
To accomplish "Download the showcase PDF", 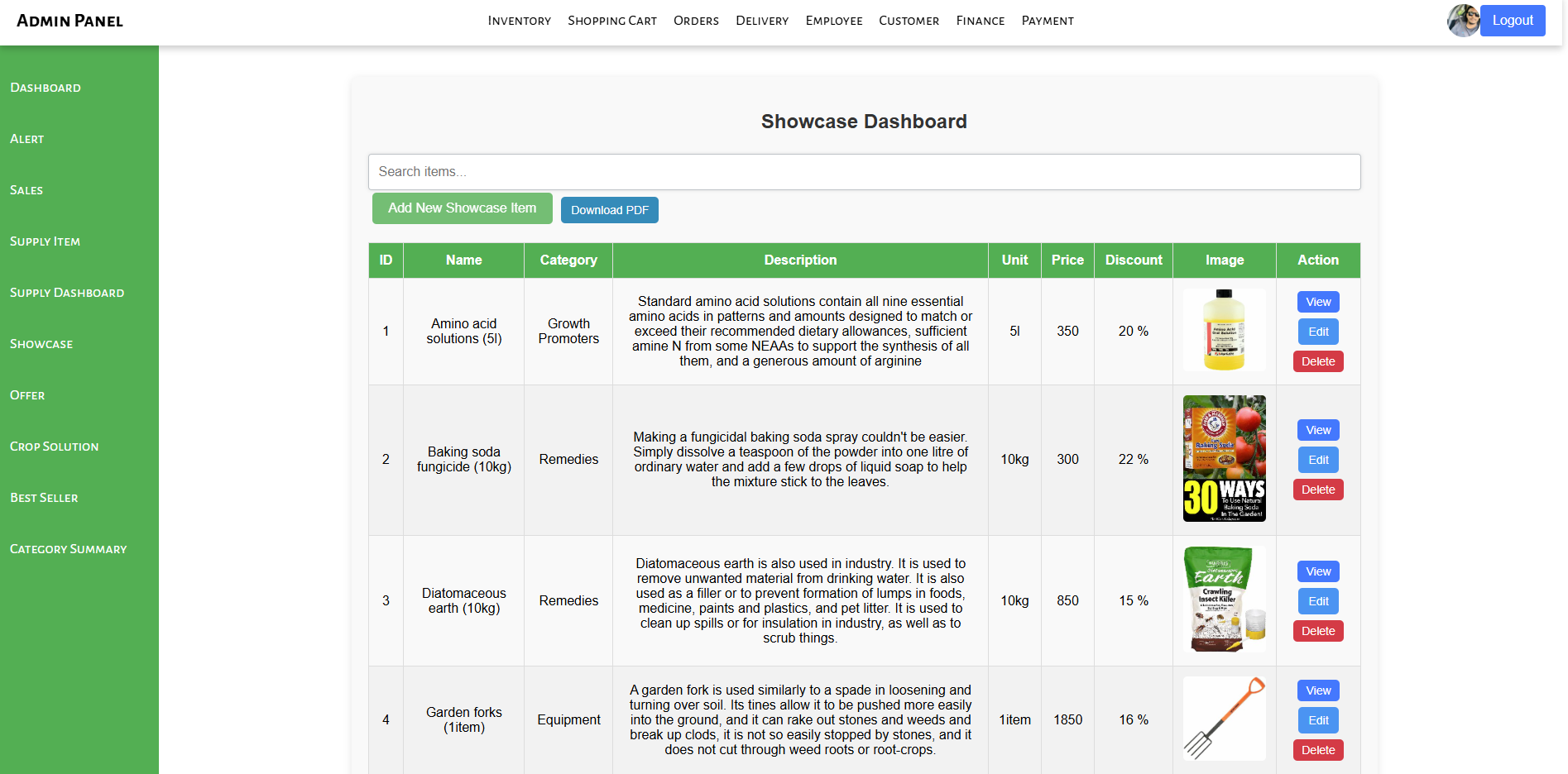I will click(x=609, y=210).
